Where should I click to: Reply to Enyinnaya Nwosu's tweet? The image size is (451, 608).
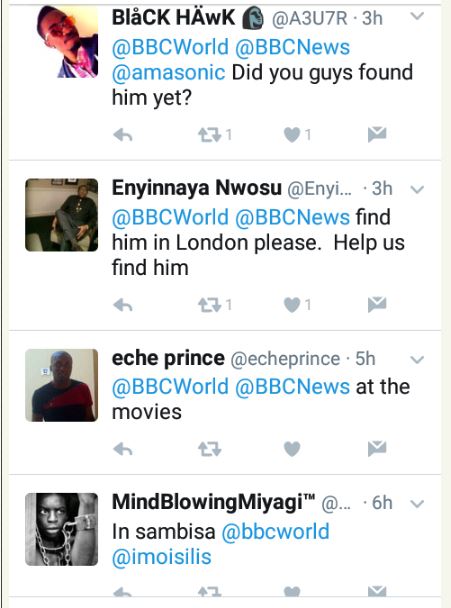[123, 306]
